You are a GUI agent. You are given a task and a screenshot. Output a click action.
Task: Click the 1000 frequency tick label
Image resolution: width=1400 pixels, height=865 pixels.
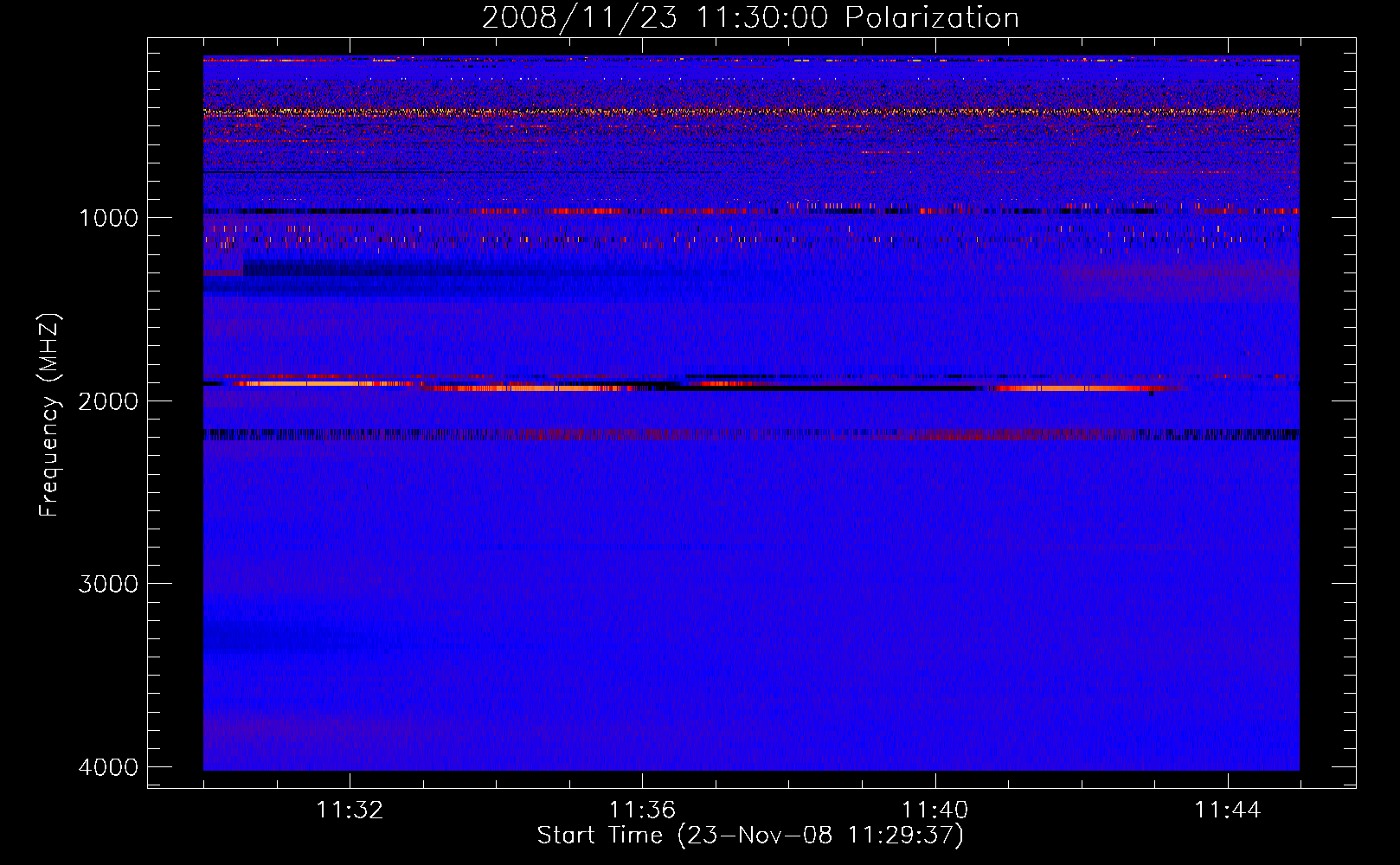(x=109, y=218)
